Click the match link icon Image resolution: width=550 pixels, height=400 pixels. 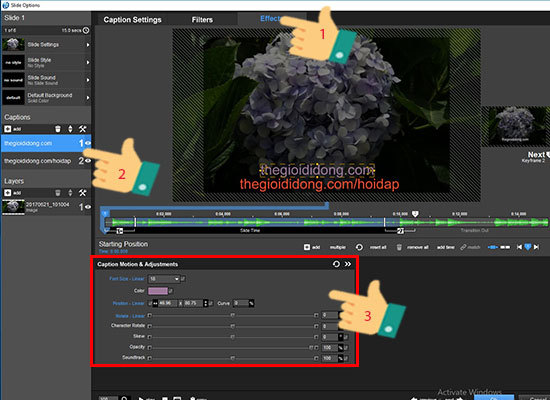[x=463, y=247]
